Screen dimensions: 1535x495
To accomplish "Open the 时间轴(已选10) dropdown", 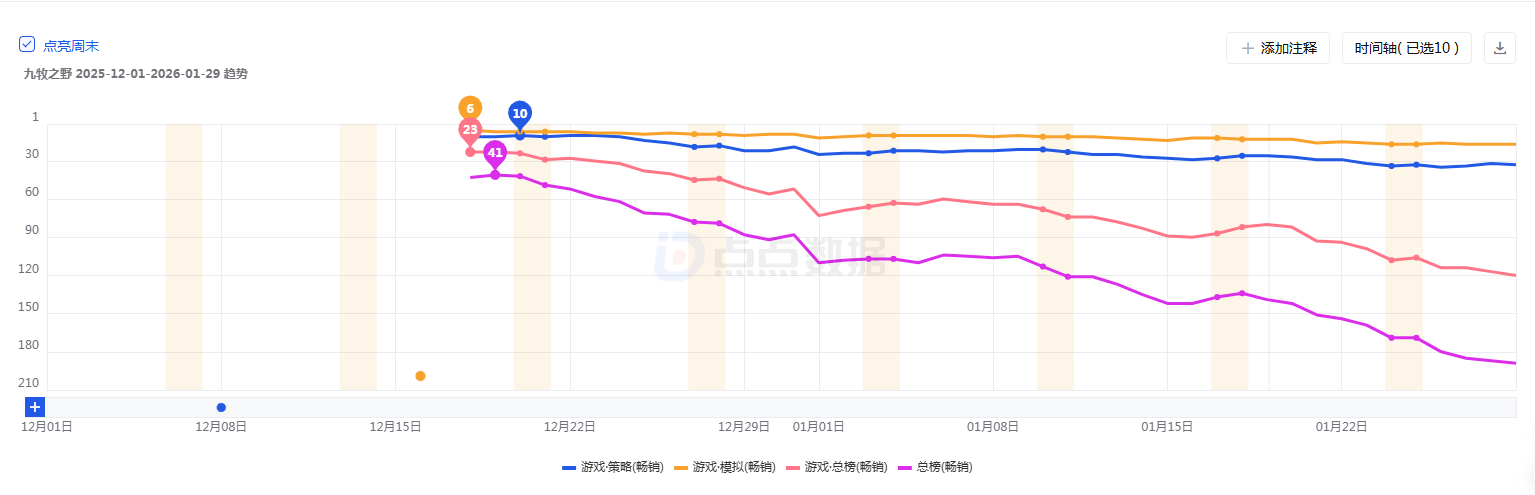I will (1406, 48).
